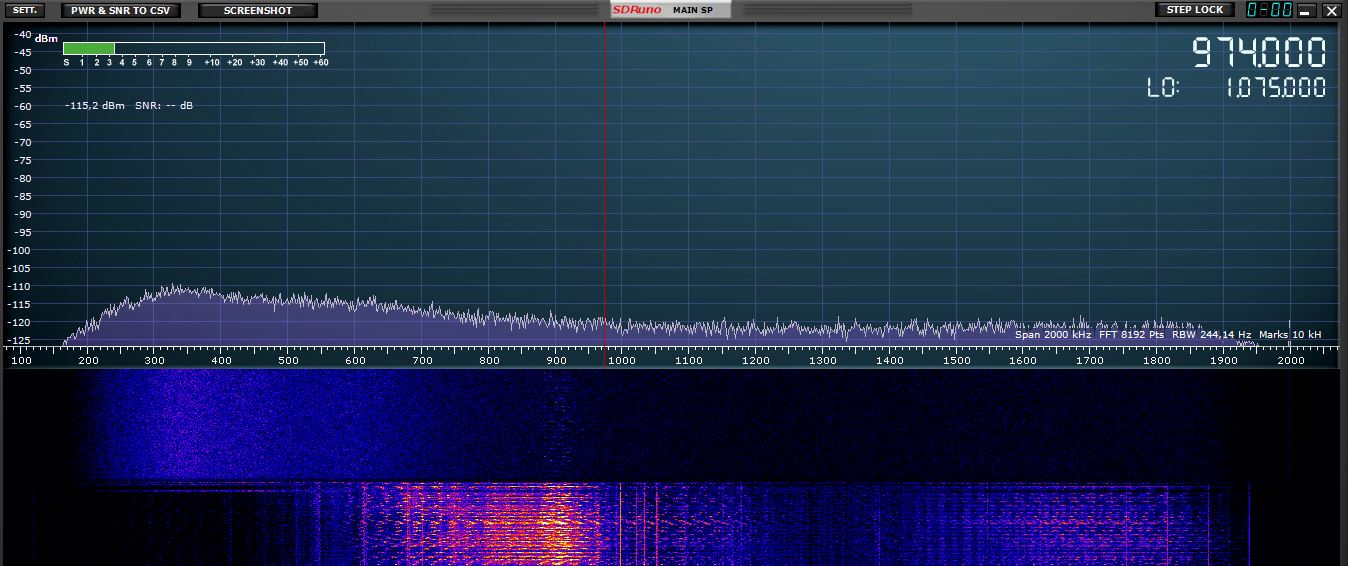Image resolution: width=1348 pixels, height=566 pixels.
Task: Open the SETT. settings panel
Action: pos(25,10)
